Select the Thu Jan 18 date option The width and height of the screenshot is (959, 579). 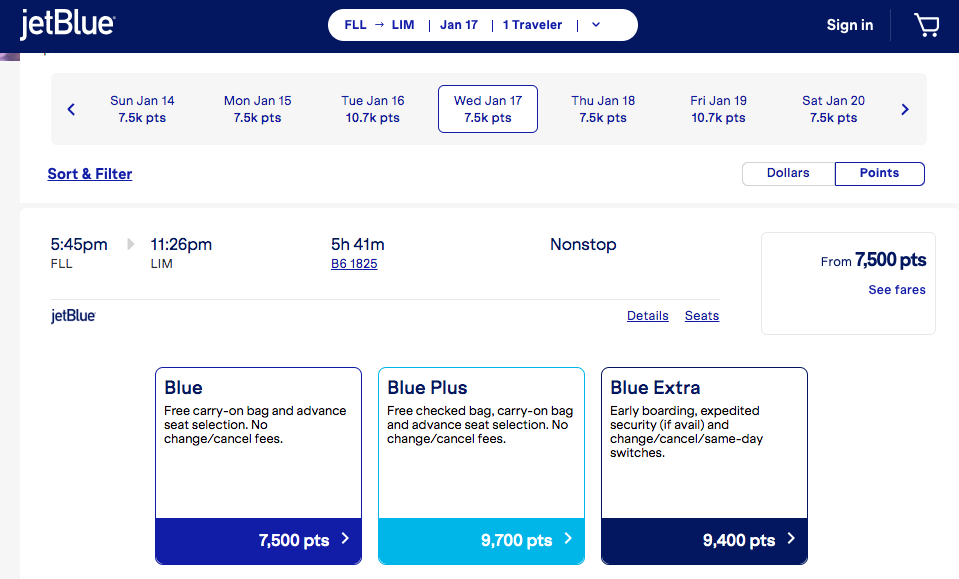(x=602, y=109)
